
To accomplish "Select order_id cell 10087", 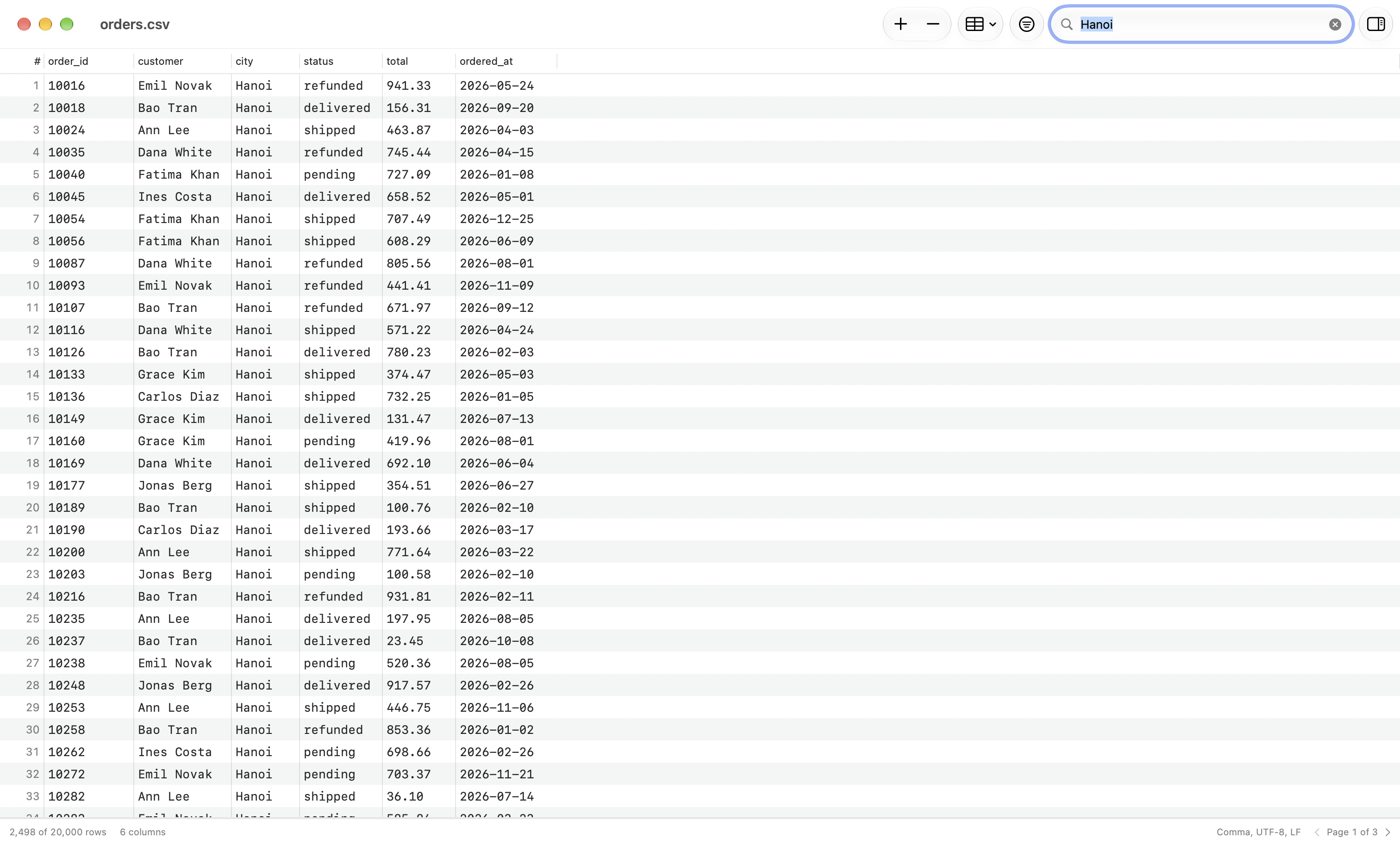I will click(x=88, y=263).
